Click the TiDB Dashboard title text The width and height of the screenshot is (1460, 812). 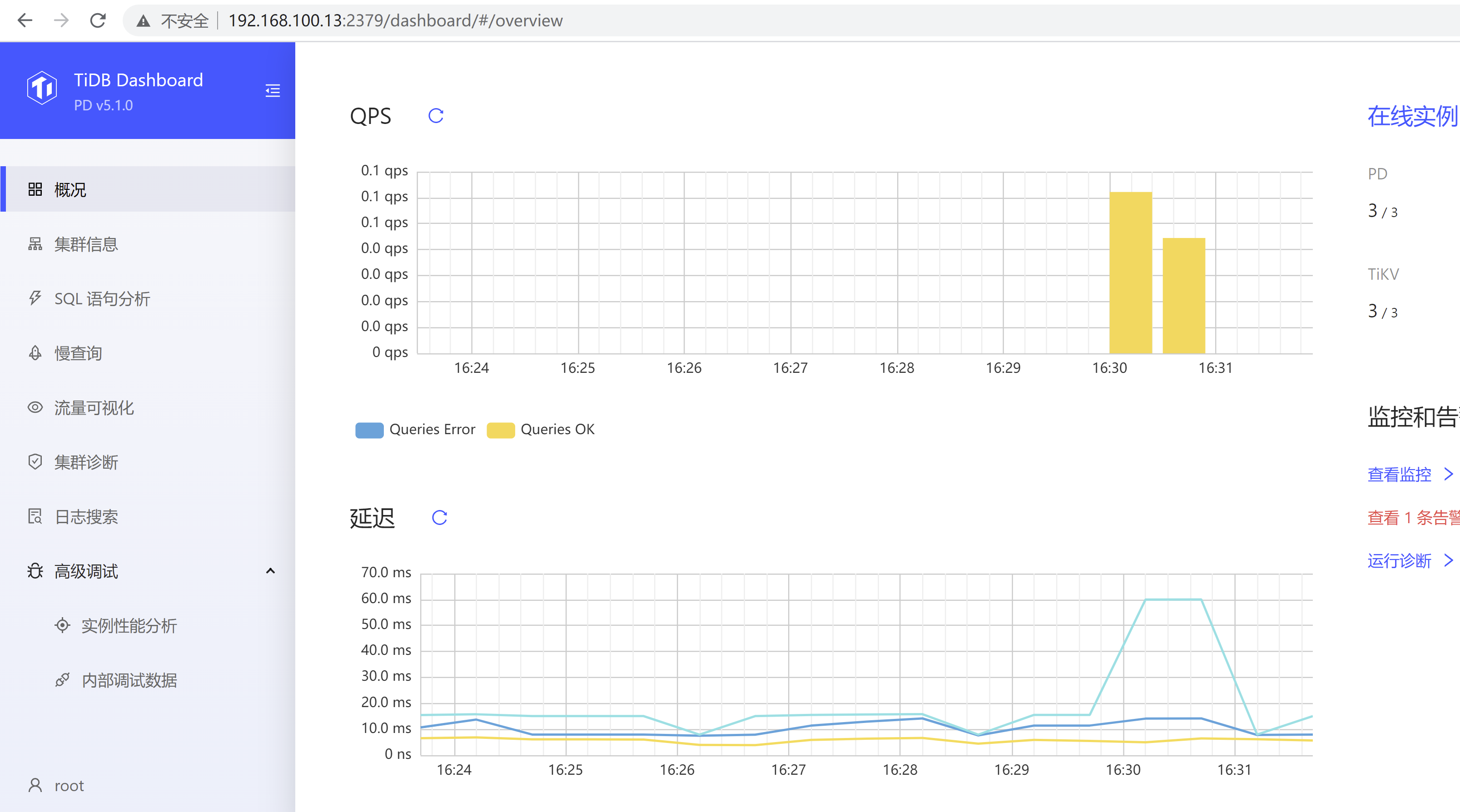[138, 80]
